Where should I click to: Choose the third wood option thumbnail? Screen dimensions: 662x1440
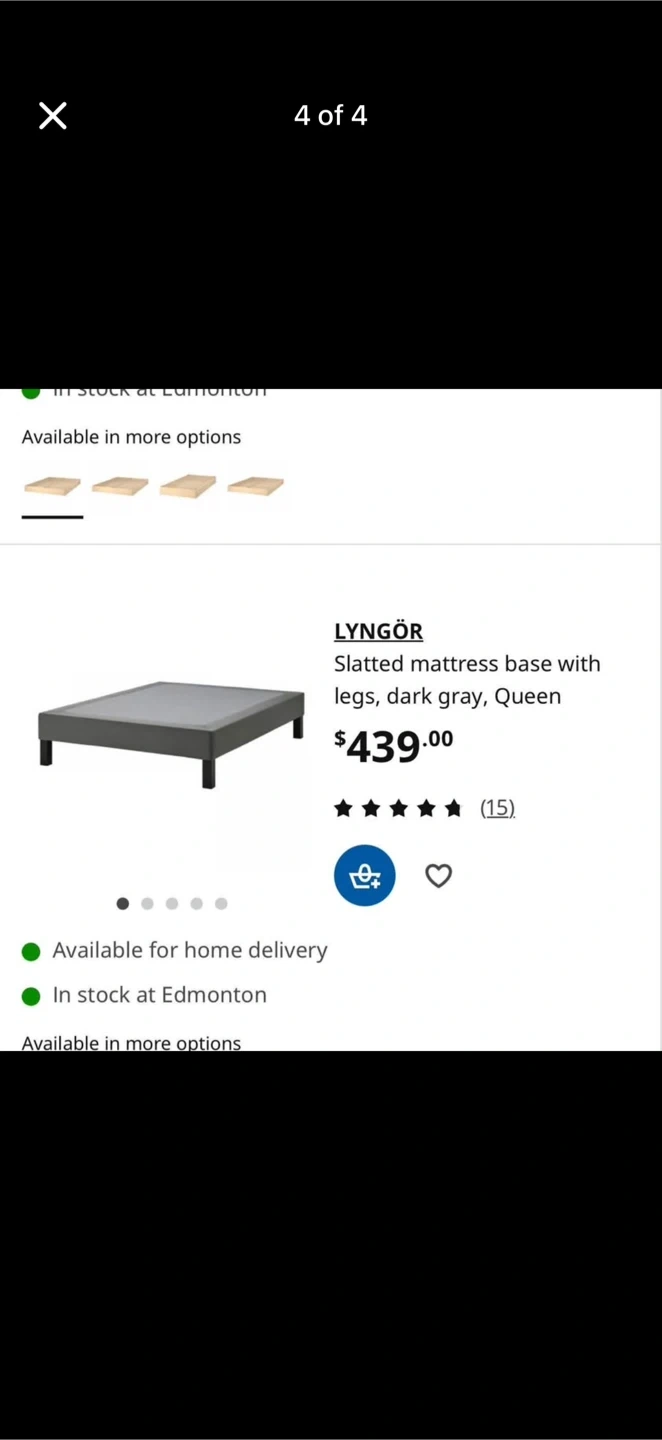coord(188,487)
